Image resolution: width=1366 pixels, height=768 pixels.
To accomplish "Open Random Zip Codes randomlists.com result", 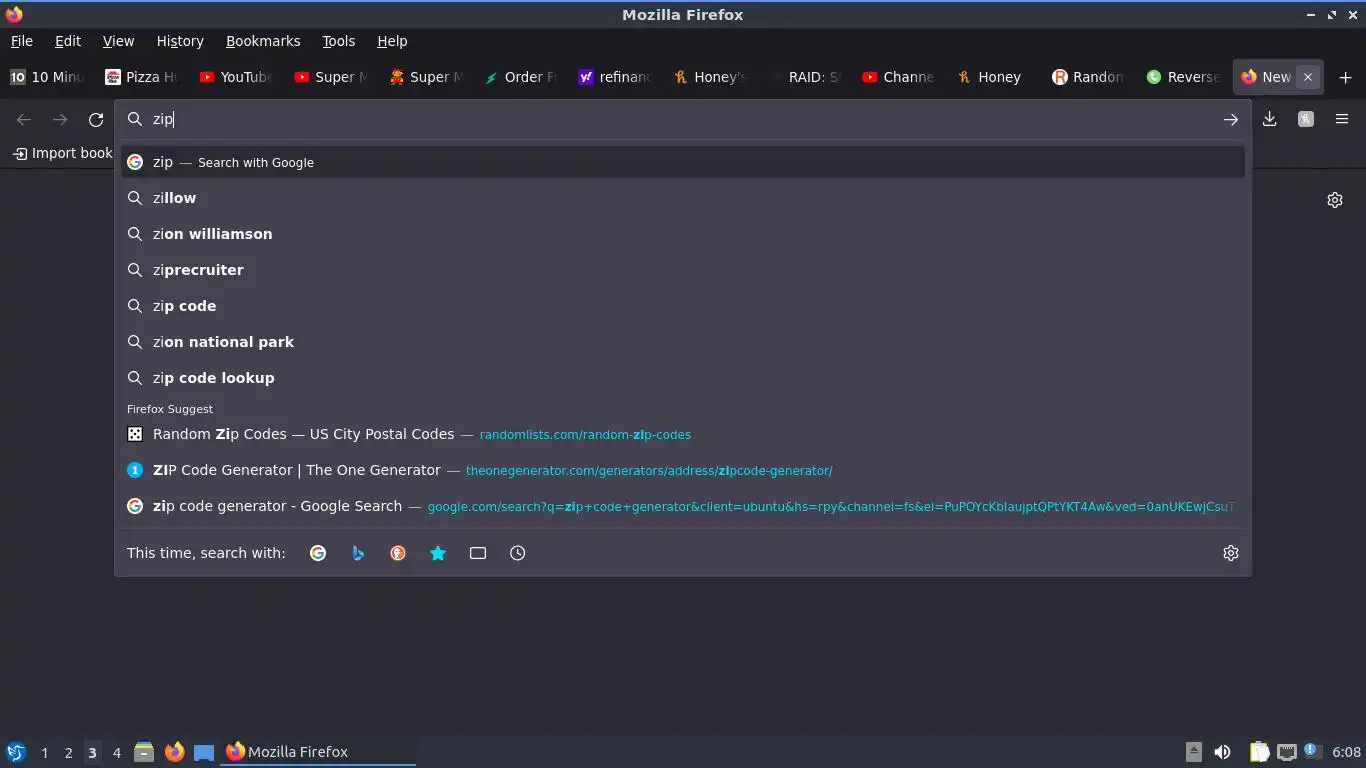I will 683,434.
